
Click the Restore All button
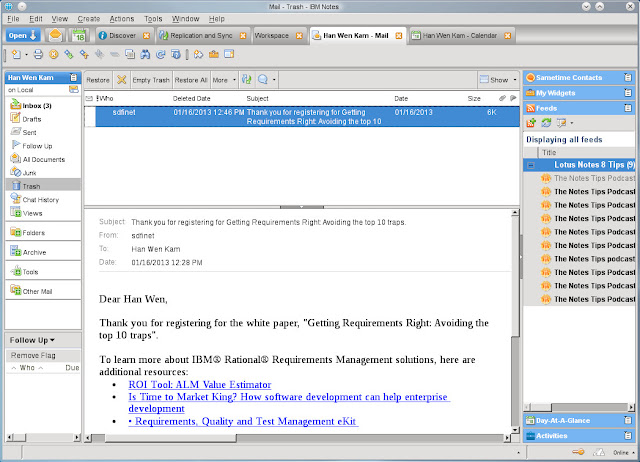point(191,80)
